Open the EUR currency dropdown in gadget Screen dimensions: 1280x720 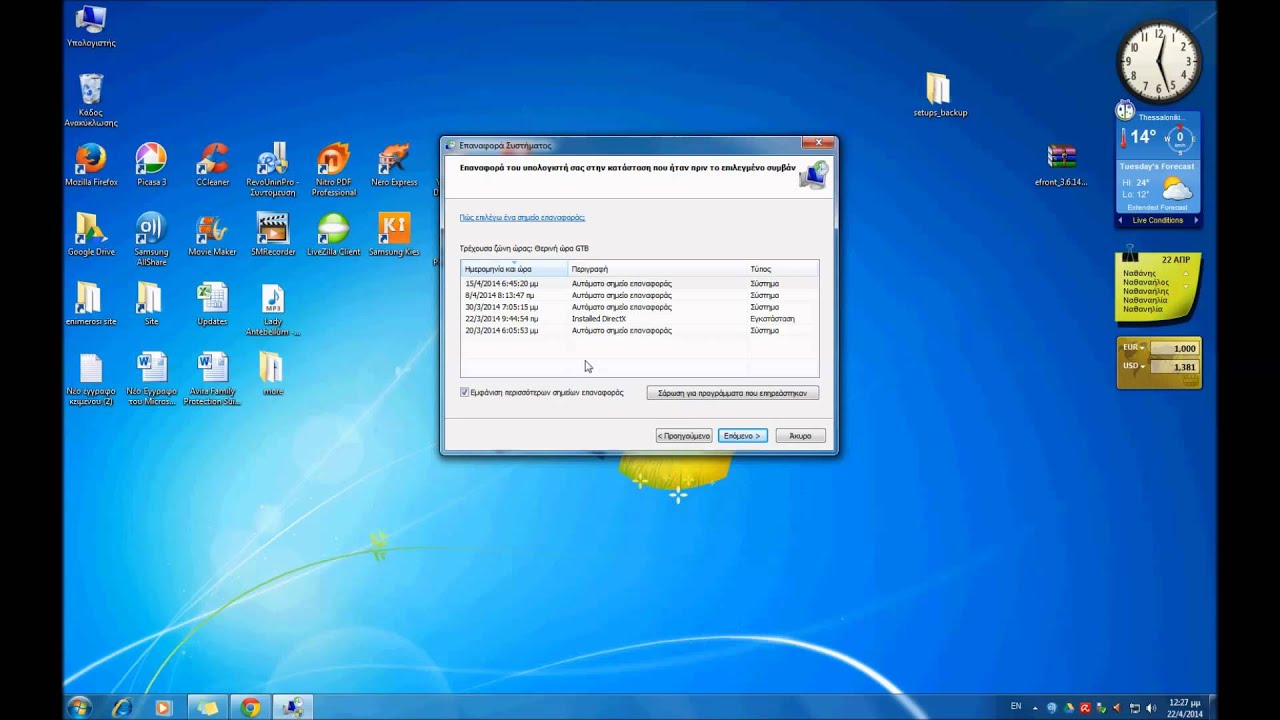(x=1133, y=348)
